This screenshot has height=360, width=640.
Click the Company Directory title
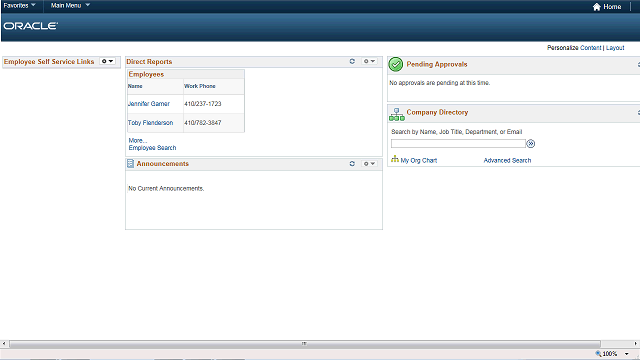click(437, 112)
